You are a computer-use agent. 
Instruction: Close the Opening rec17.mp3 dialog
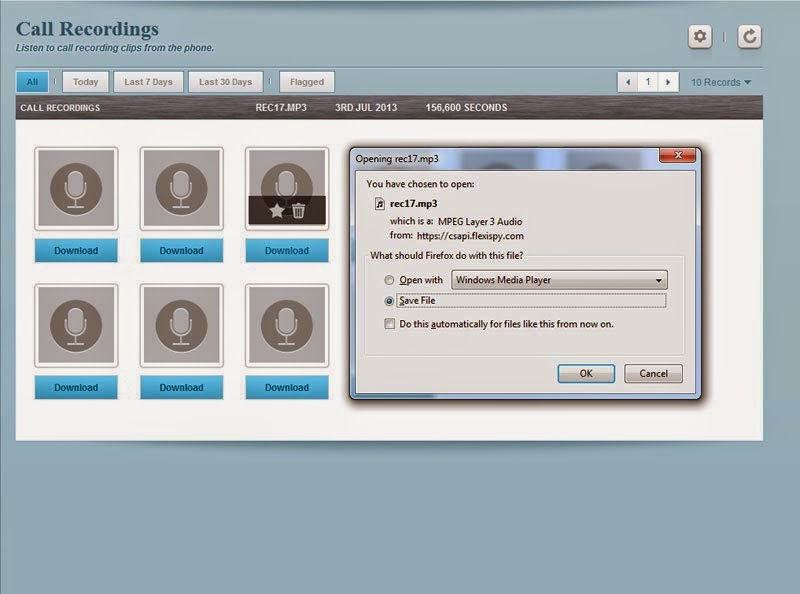(x=678, y=155)
